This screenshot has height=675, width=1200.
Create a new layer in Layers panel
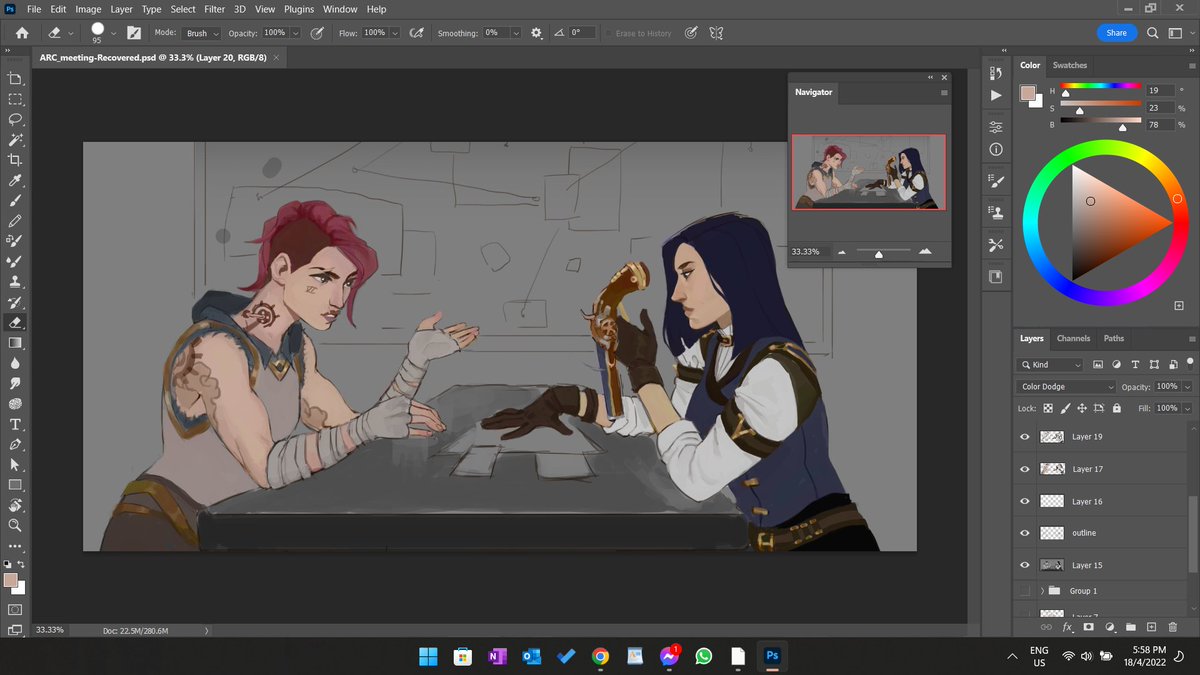[x=1151, y=627]
